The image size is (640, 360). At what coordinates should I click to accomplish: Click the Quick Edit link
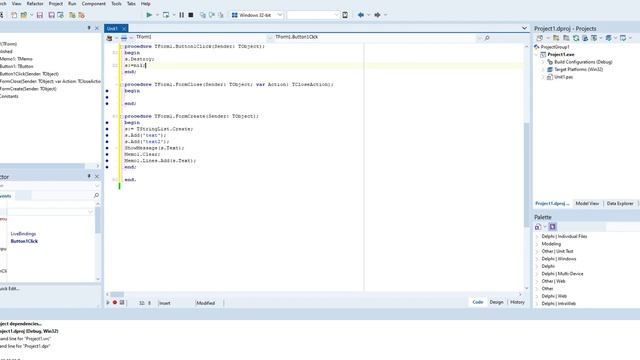(9, 289)
